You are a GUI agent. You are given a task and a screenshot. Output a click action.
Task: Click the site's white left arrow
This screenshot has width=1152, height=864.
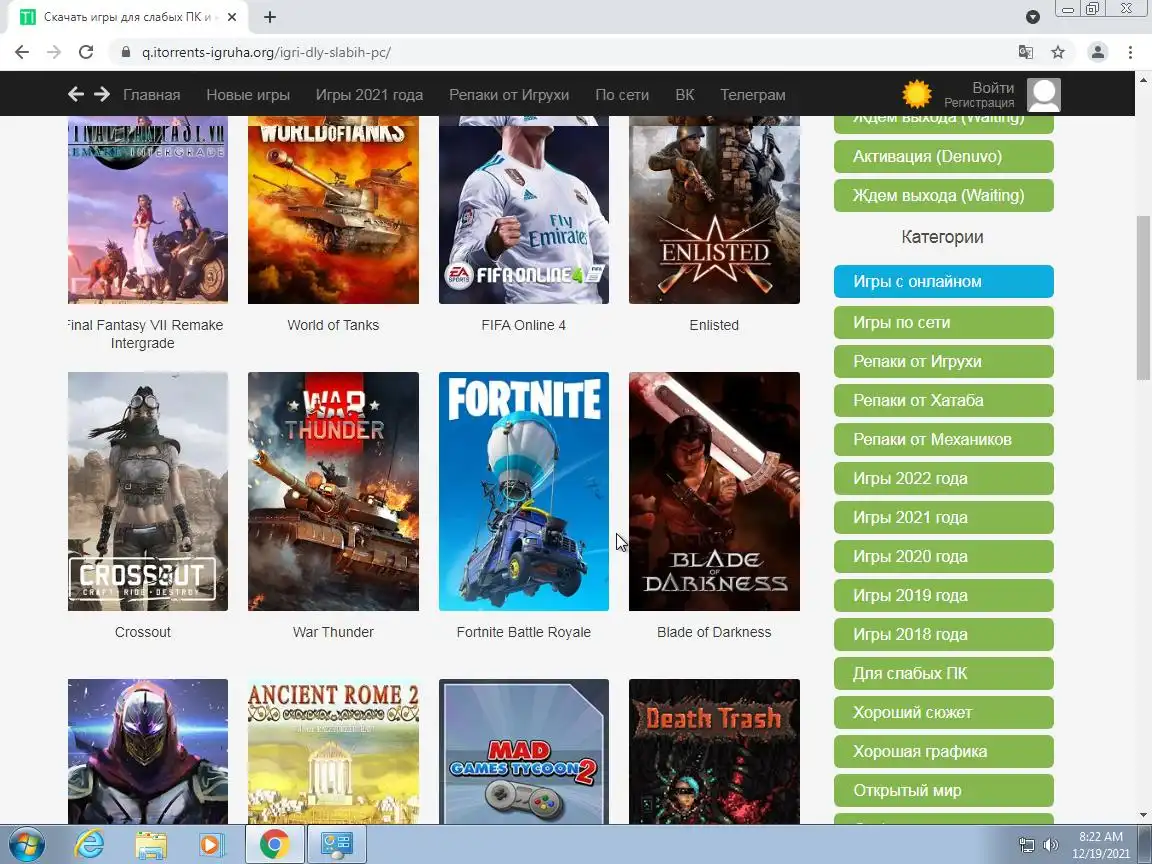pyautogui.click(x=76, y=94)
